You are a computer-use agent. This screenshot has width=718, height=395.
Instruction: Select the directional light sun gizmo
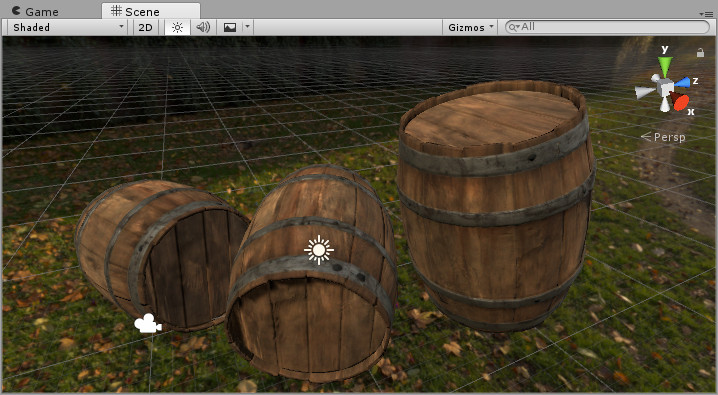[x=319, y=250]
